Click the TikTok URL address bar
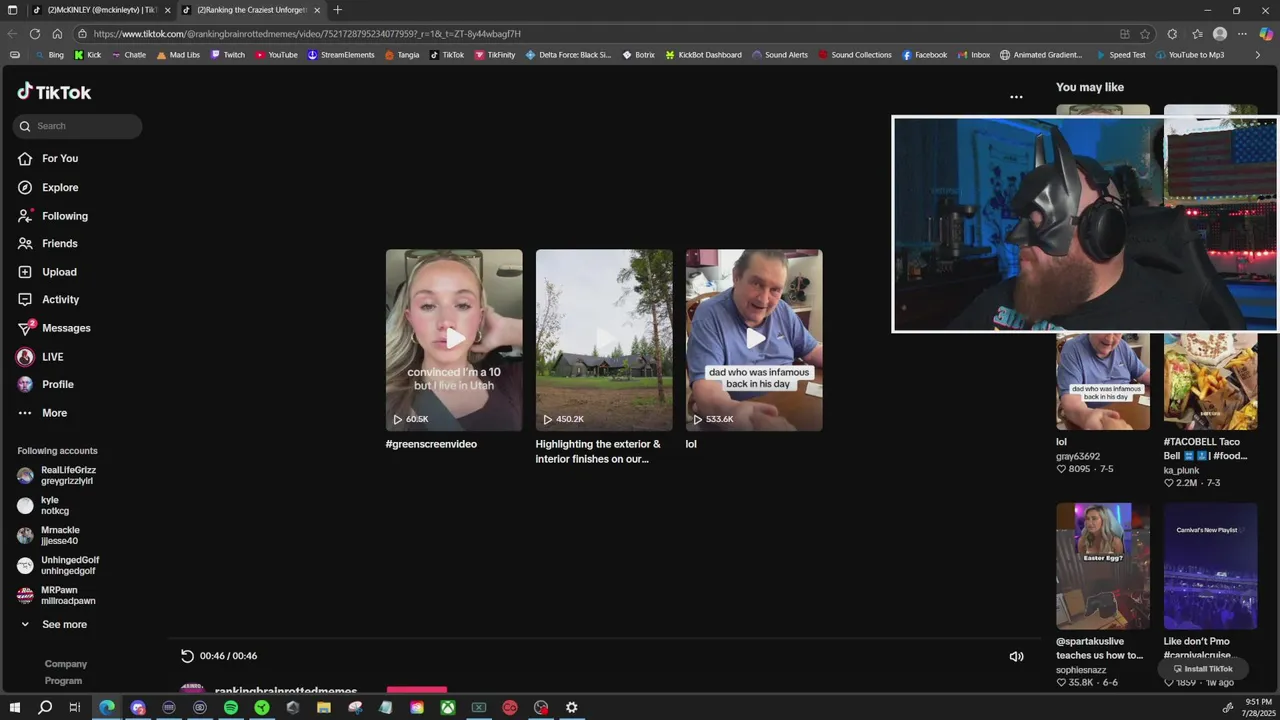 click(x=590, y=33)
